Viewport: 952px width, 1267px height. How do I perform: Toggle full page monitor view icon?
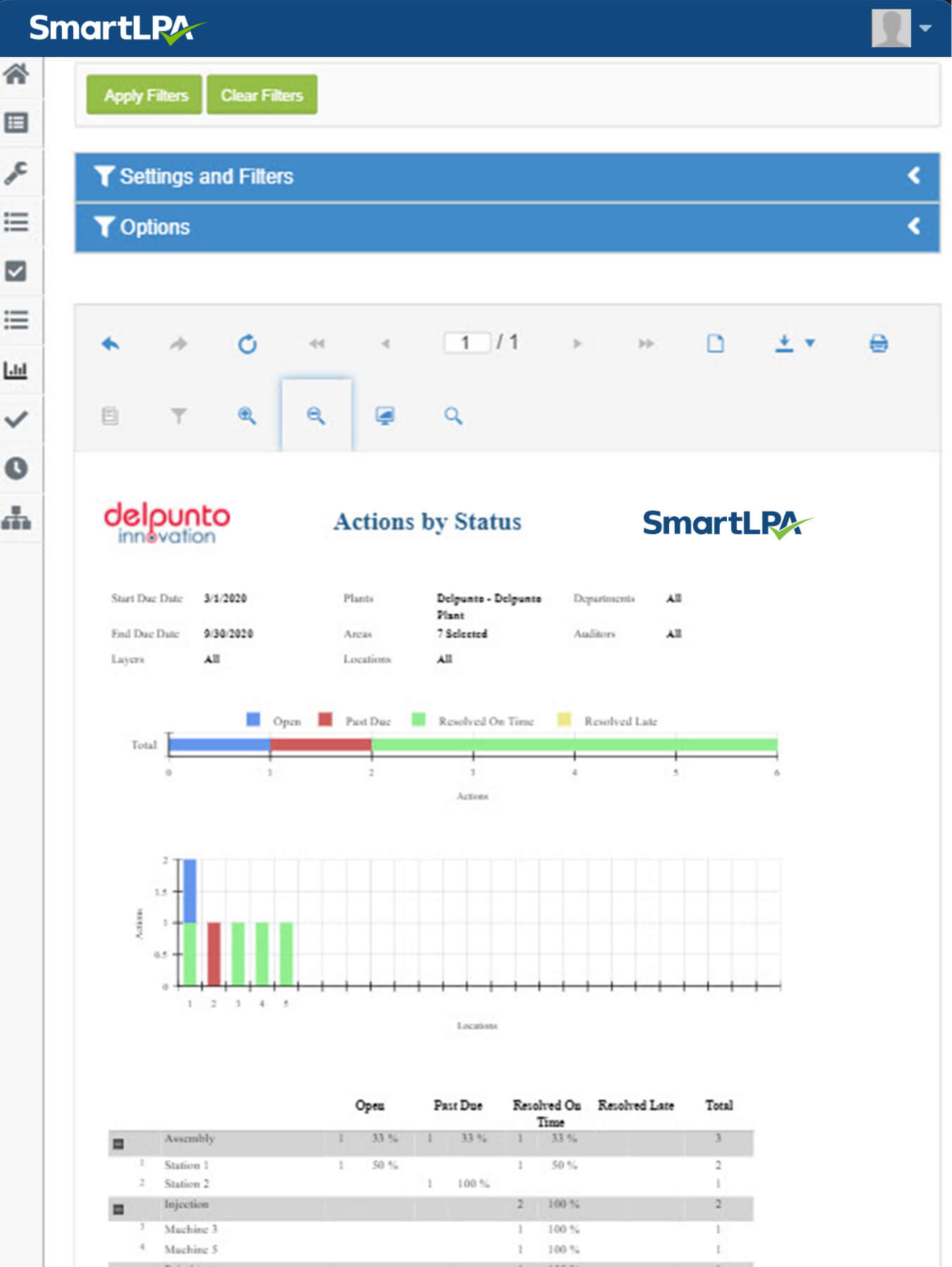pyautogui.click(x=385, y=415)
